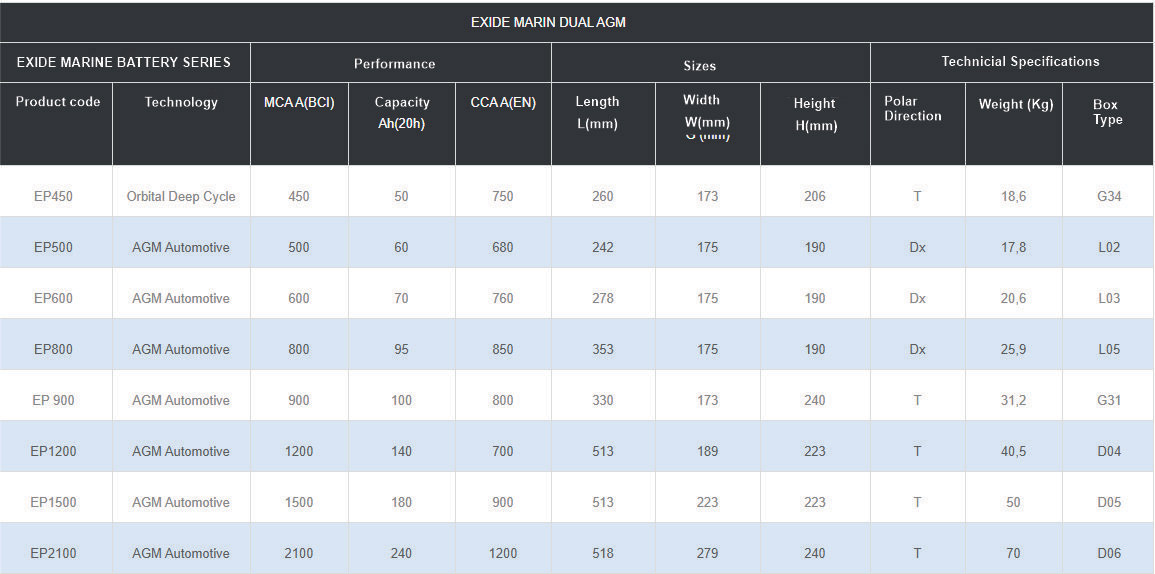The width and height of the screenshot is (1155, 574).
Task: Click the Performance group header
Action: tap(395, 64)
